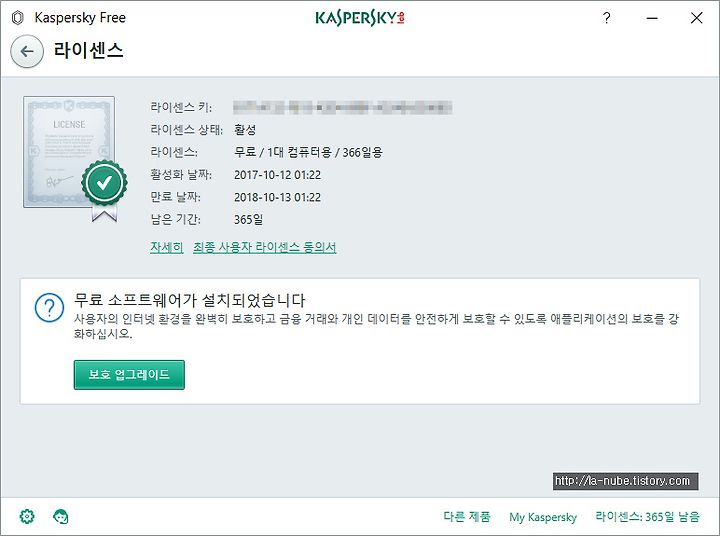Click the license certificate image
Viewport: 720px width, 536px height.
75,158
